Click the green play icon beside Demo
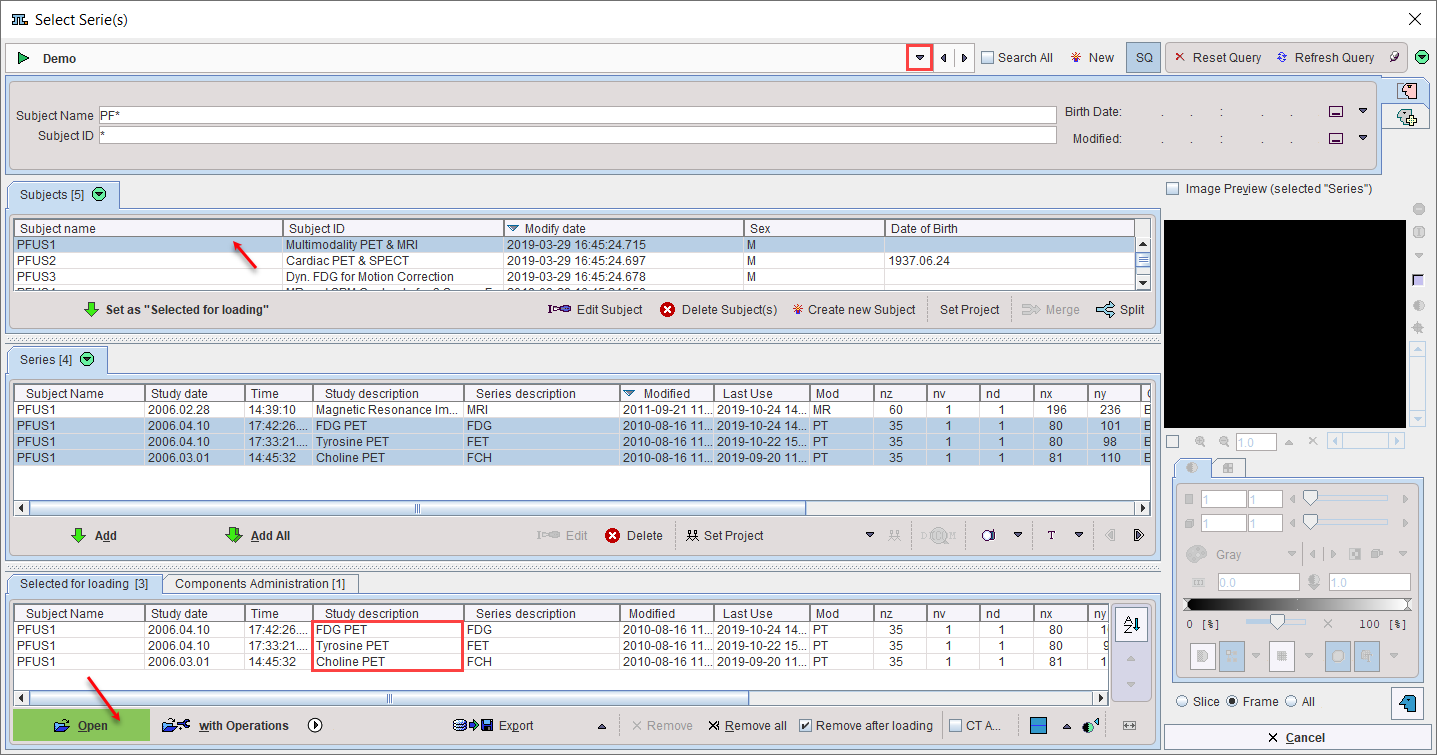This screenshot has height=755, width=1437. [x=23, y=58]
